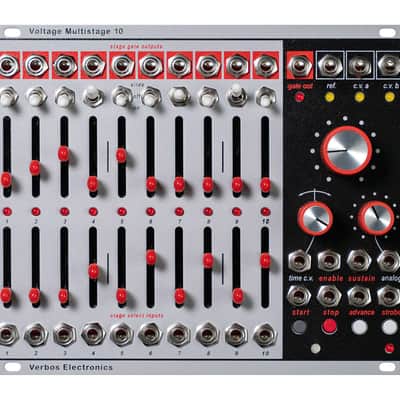This screenshot has height=400, width=400.
Task: Click the c.v. a output jack
Action: point(359,65)
